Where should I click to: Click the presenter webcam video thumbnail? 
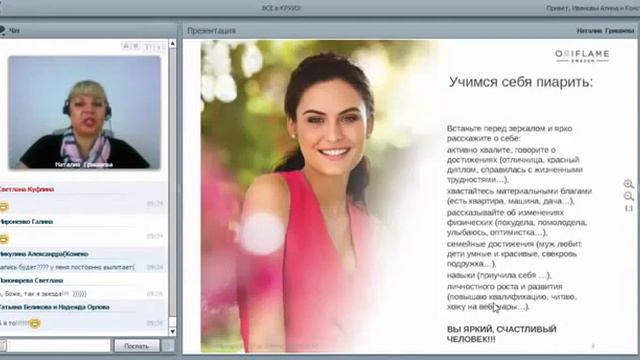pyautogui.click(x=84, y=112)
